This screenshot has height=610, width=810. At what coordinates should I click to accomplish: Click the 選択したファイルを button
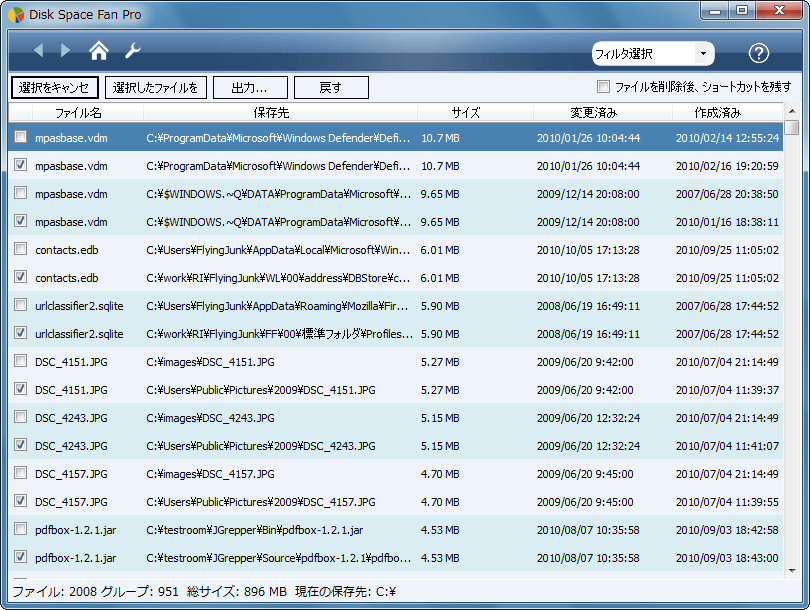click(155, 87)
